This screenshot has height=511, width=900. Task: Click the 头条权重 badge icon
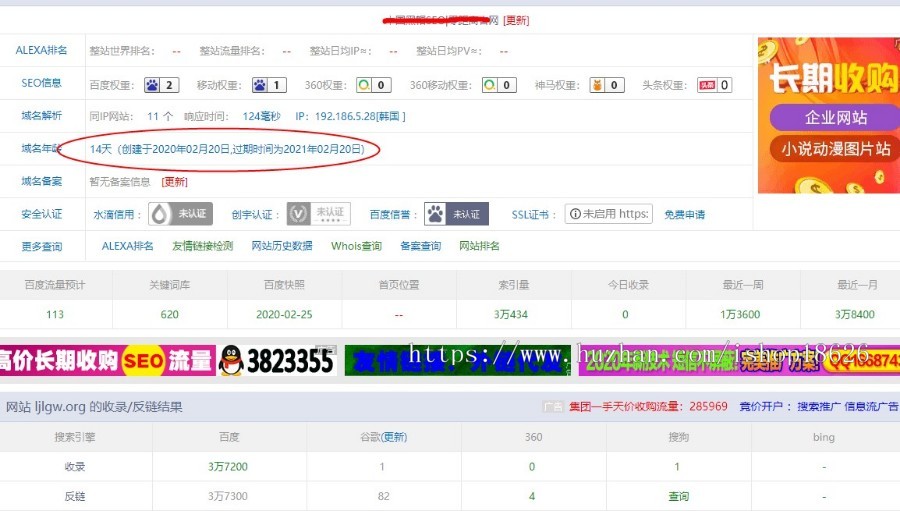point(715,85)
